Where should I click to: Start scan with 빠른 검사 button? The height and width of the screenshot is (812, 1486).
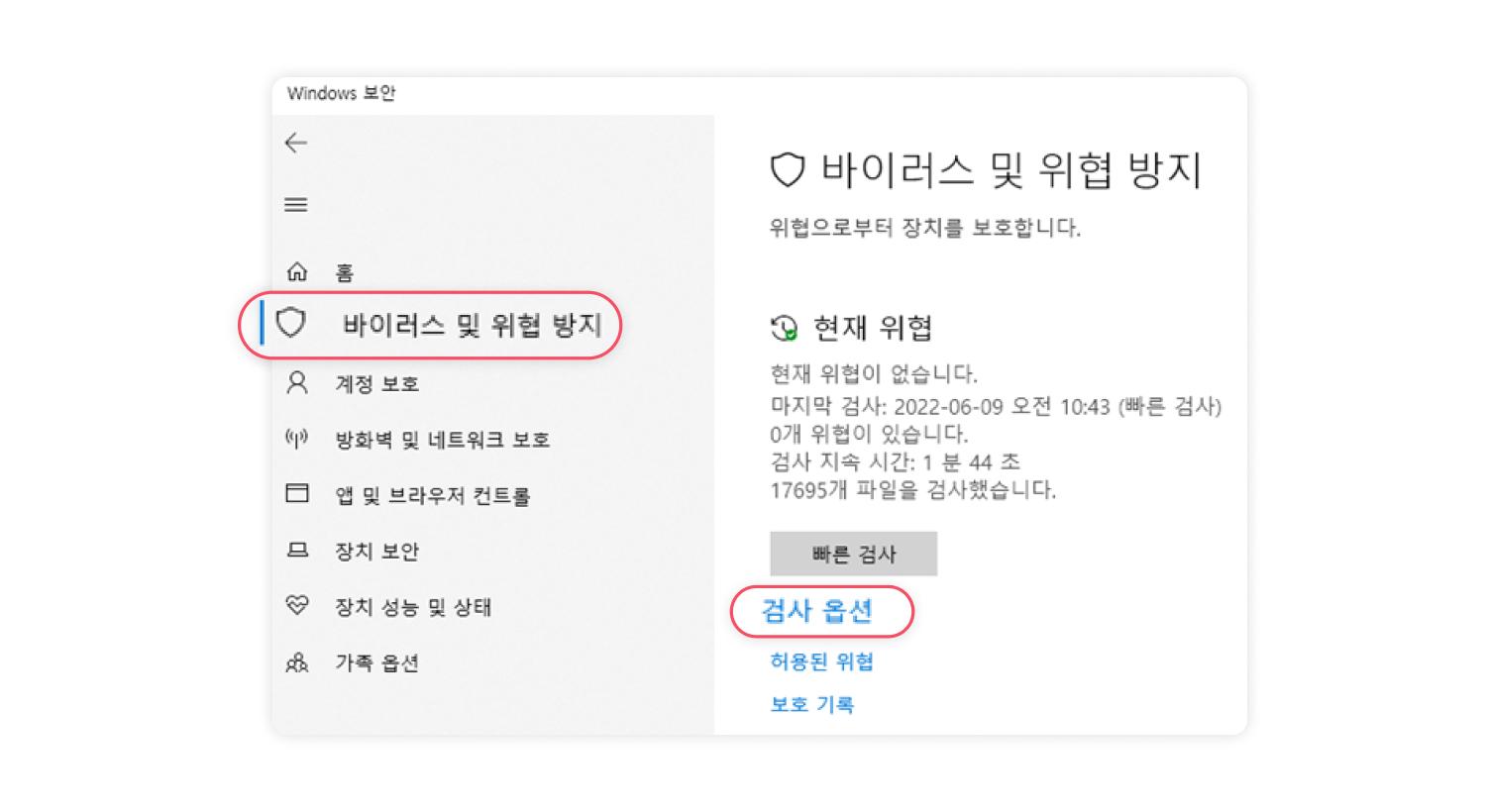pos(853,554)
